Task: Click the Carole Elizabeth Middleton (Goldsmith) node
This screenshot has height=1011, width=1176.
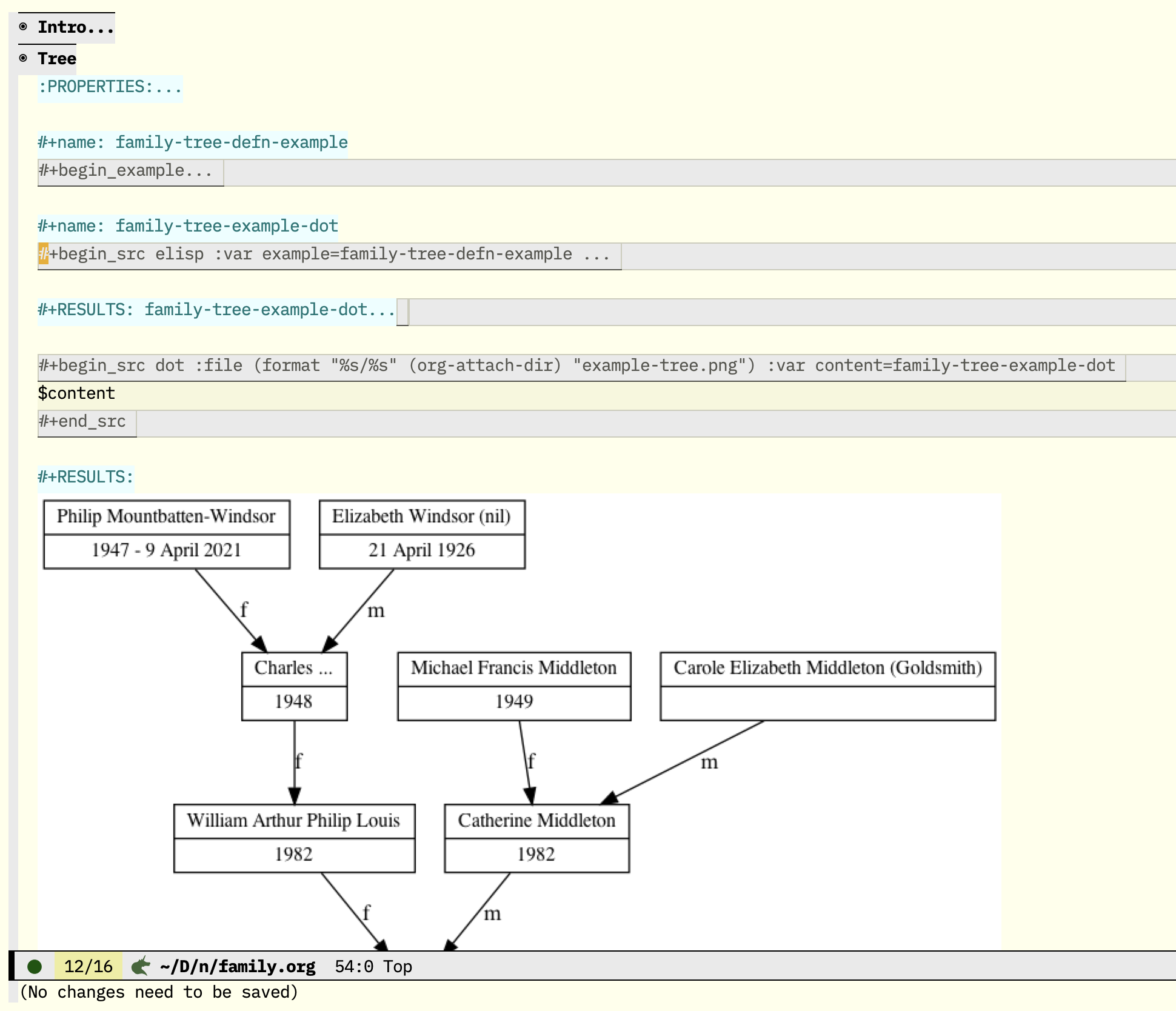Action: (x=827, y=686)
